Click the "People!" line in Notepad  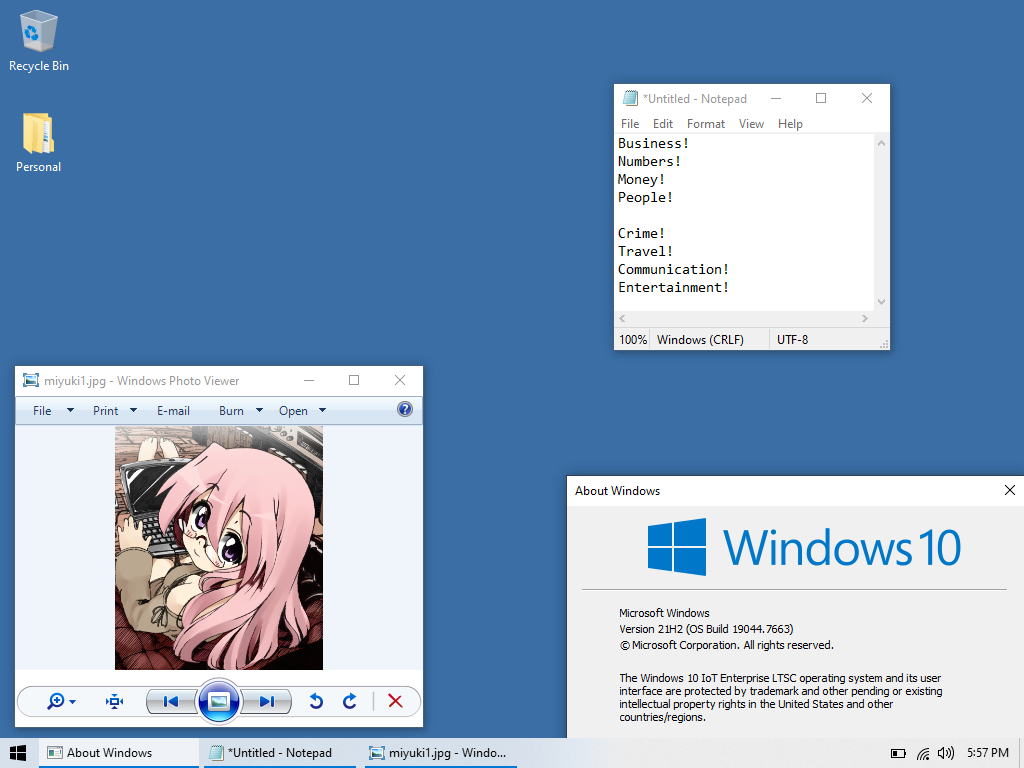(645, 197)
